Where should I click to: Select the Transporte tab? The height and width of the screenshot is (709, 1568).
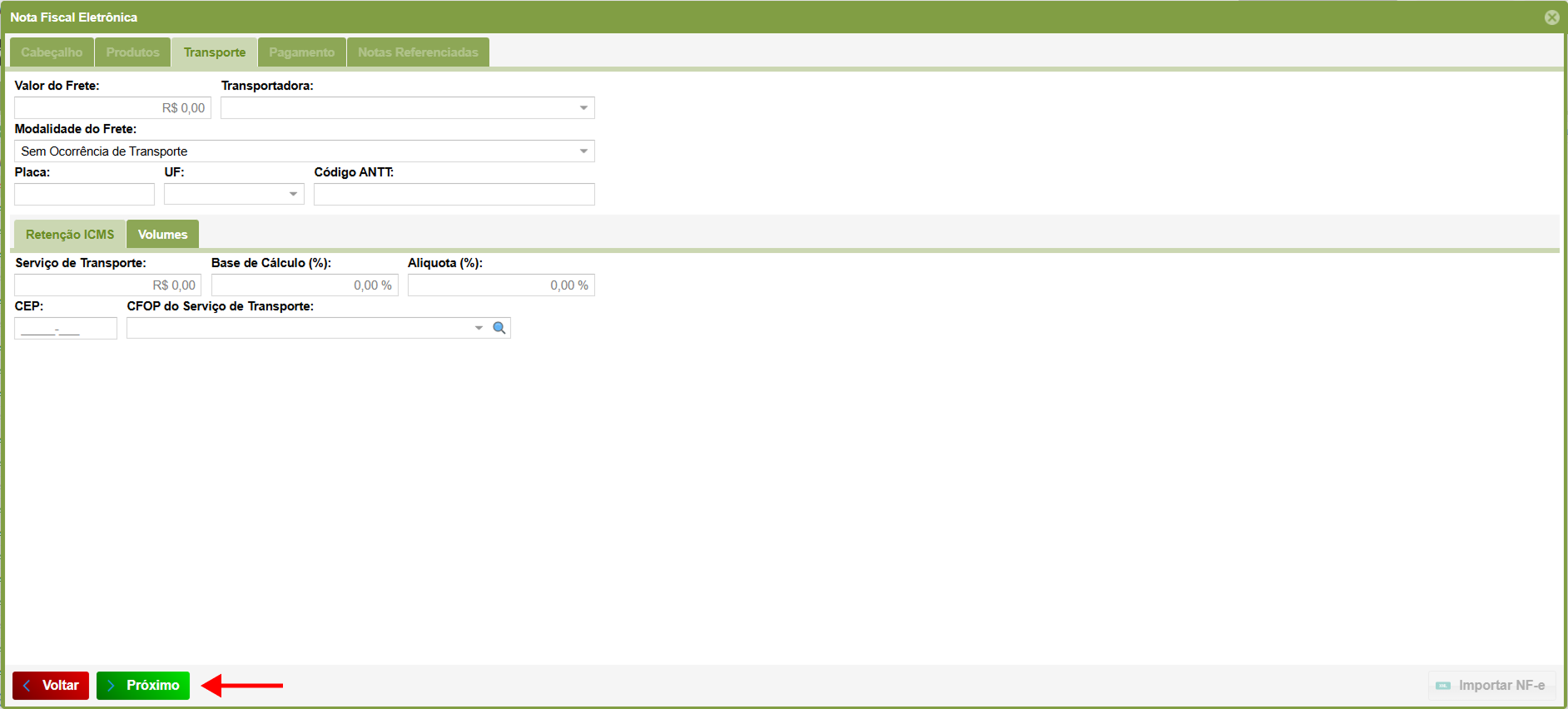[x=215, y=52]
